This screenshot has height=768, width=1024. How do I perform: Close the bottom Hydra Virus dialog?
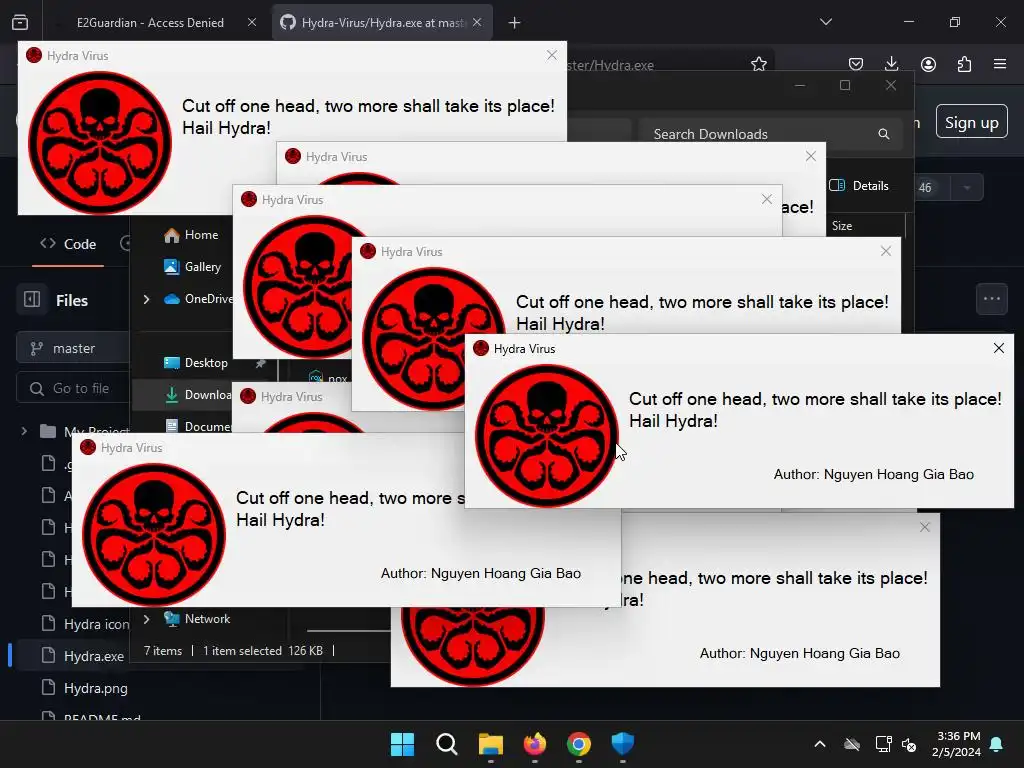point(925,528)
